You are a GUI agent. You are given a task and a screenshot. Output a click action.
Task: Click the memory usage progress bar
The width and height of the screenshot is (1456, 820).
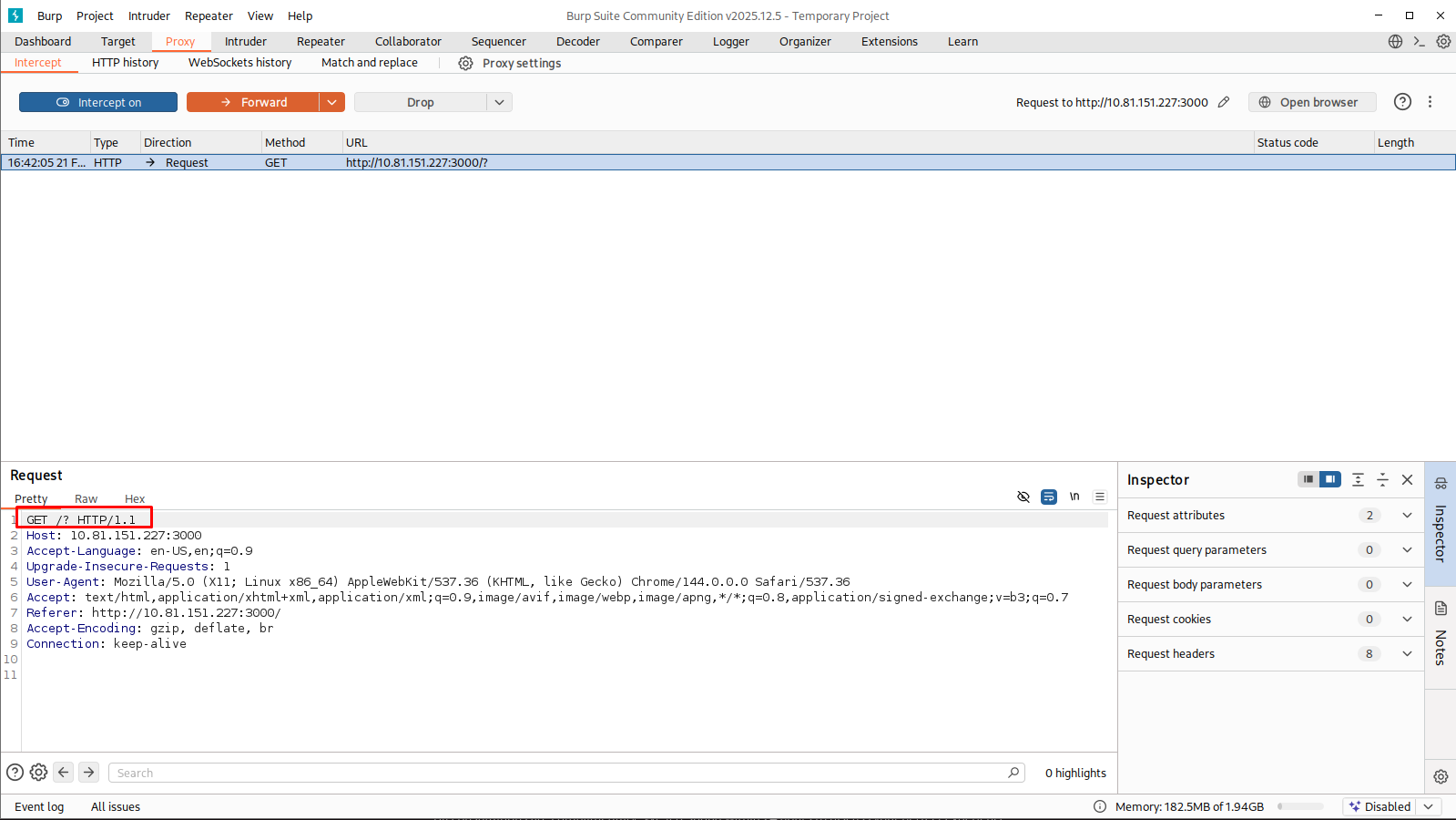(x=1300, y=806)
